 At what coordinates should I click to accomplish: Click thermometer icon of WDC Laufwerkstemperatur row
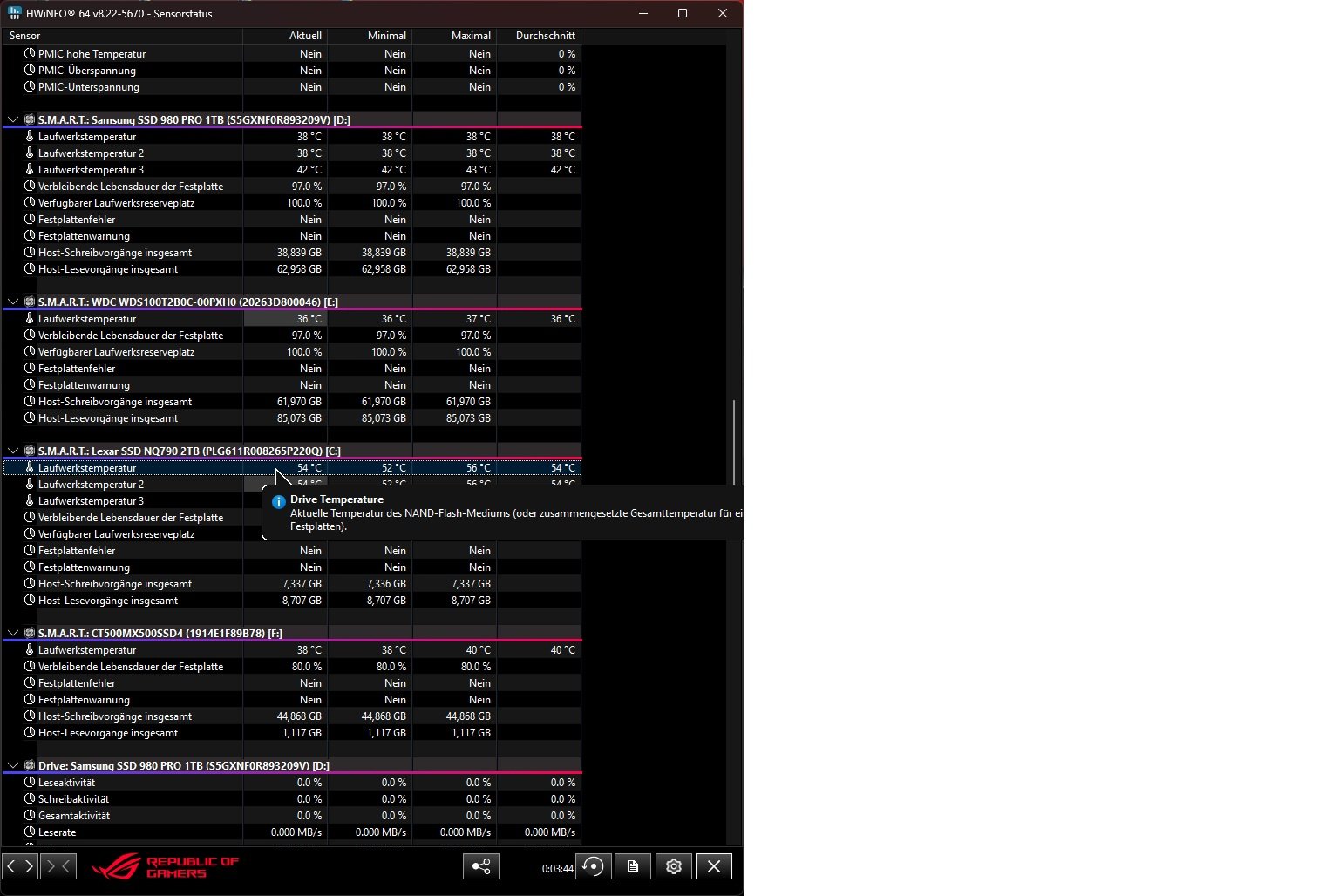point(30,318)
